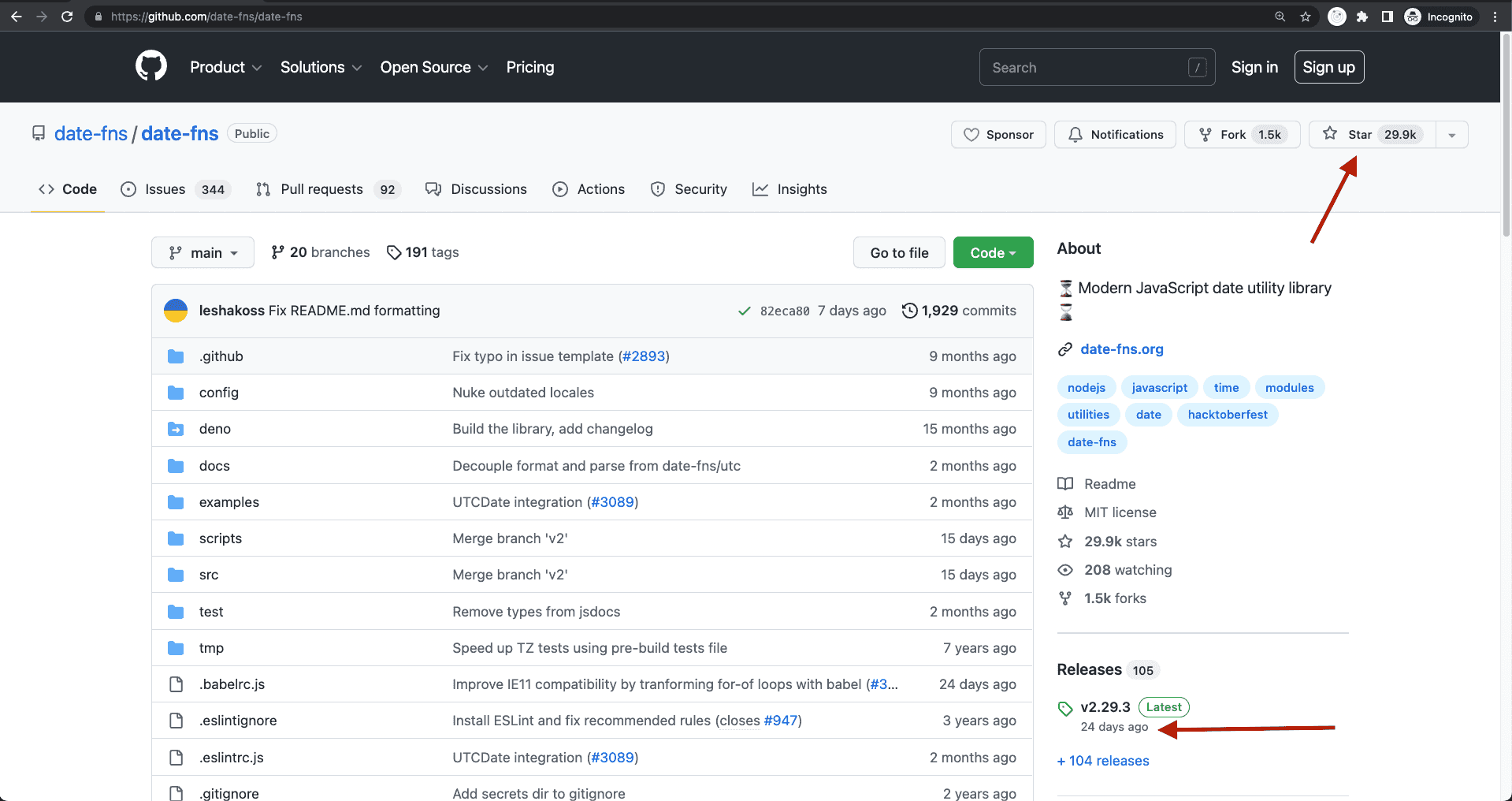Click the v2.29.3 release tag

pos(1105,707)
